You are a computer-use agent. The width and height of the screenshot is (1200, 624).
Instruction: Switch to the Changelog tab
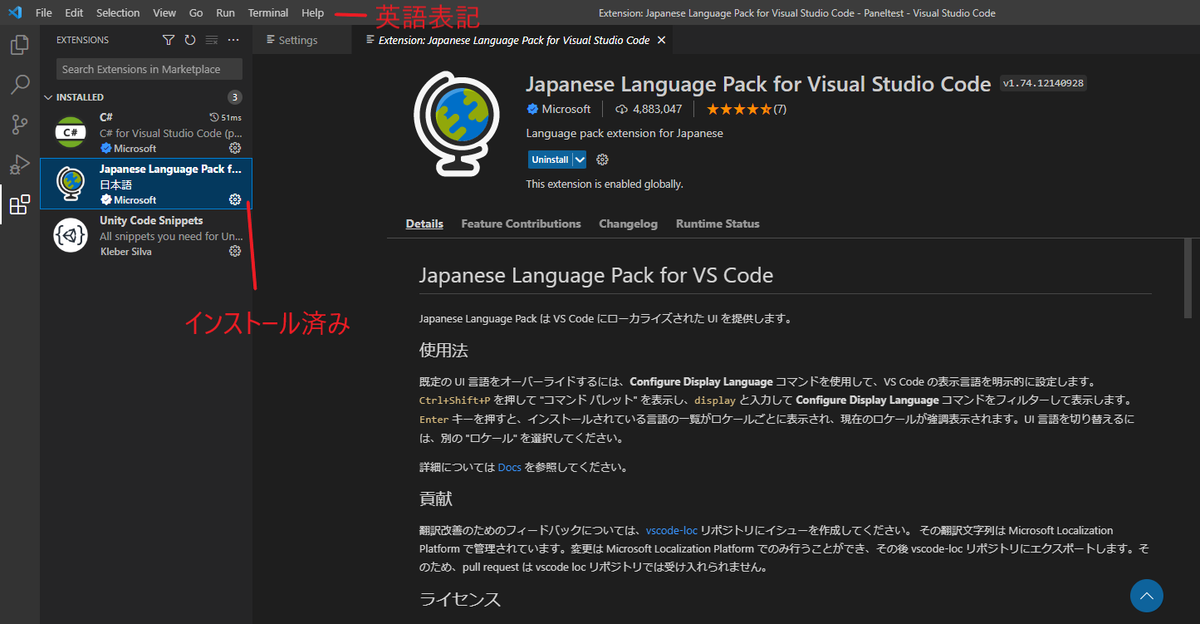click(x=628, y=224)
